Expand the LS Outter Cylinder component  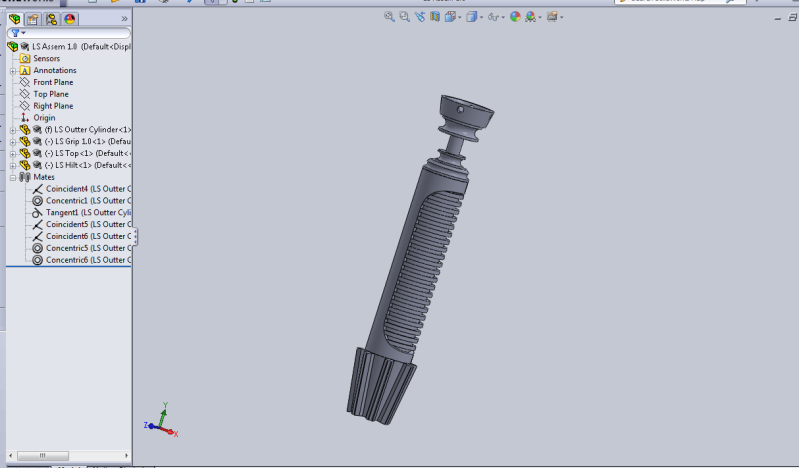pyautogui.click(x=13, y=130)
